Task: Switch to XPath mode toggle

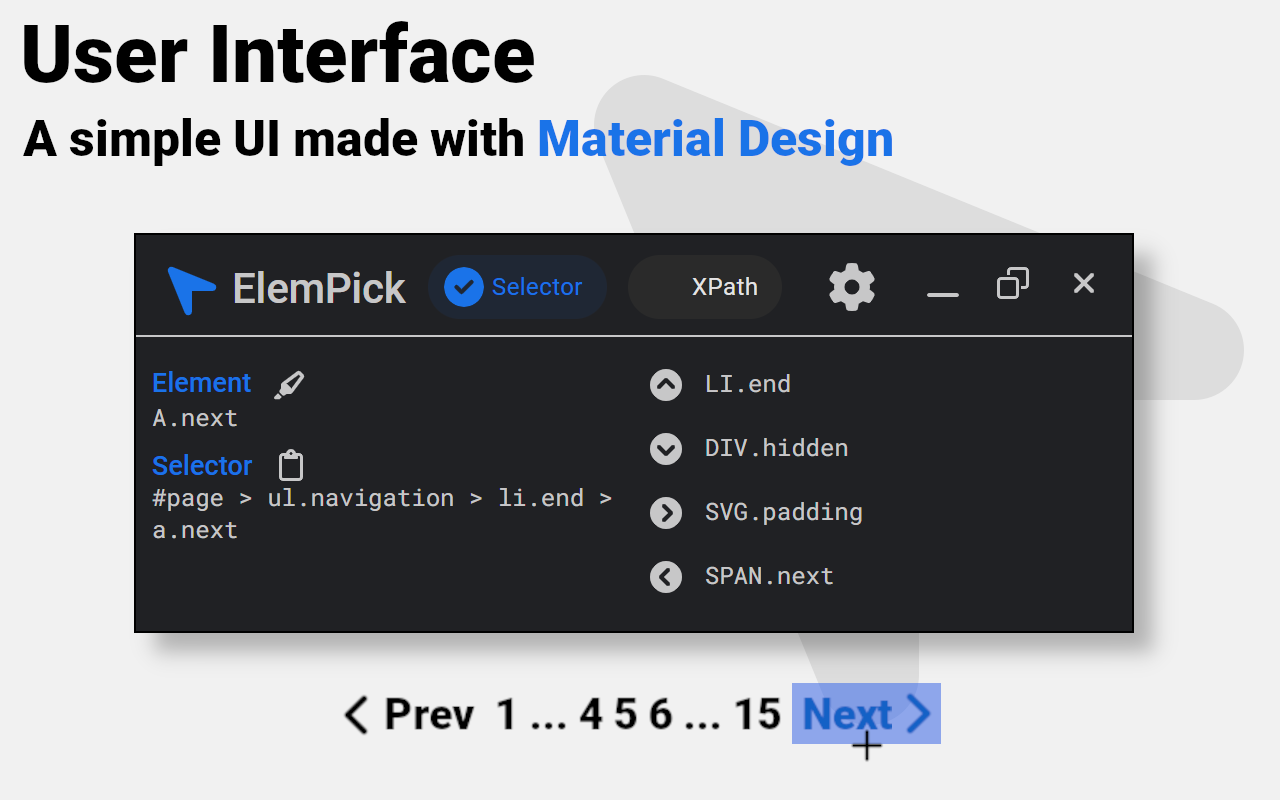Action: click(x=705, y=287)
